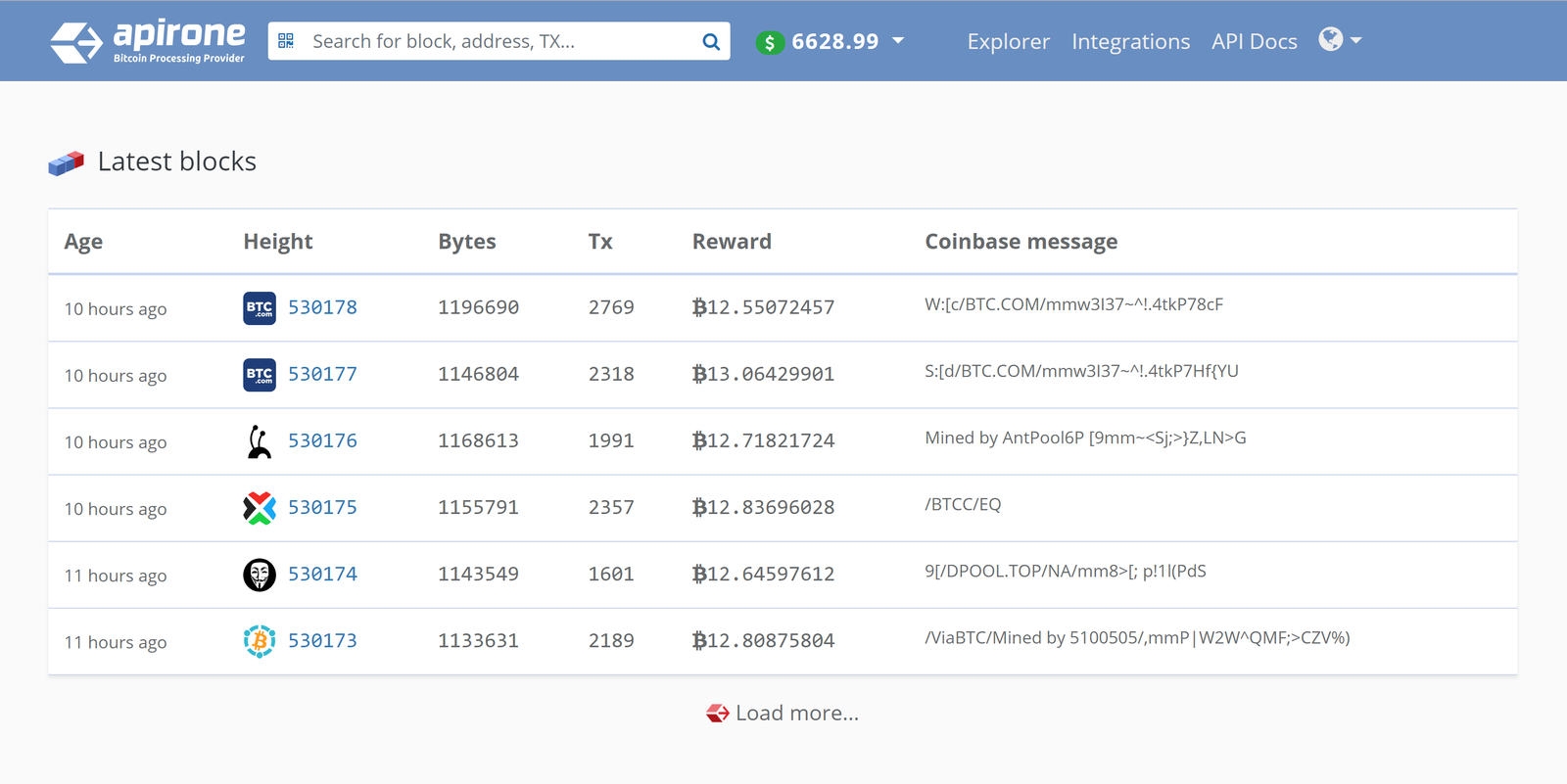Viewport: 1567px width, 784px height.
Task: Click the Load more link
Action: pos(795,714)
